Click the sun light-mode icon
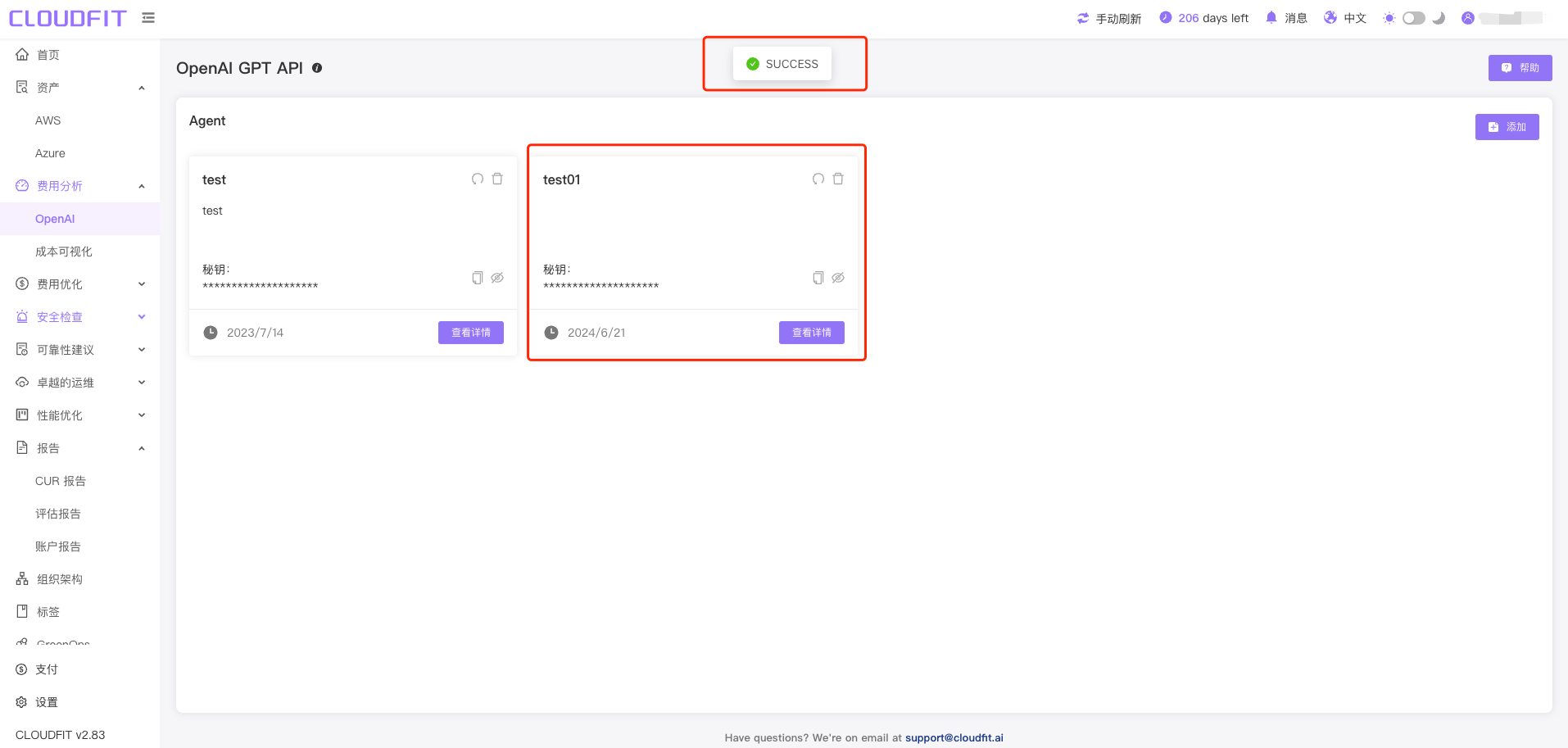 (1389, 18)
